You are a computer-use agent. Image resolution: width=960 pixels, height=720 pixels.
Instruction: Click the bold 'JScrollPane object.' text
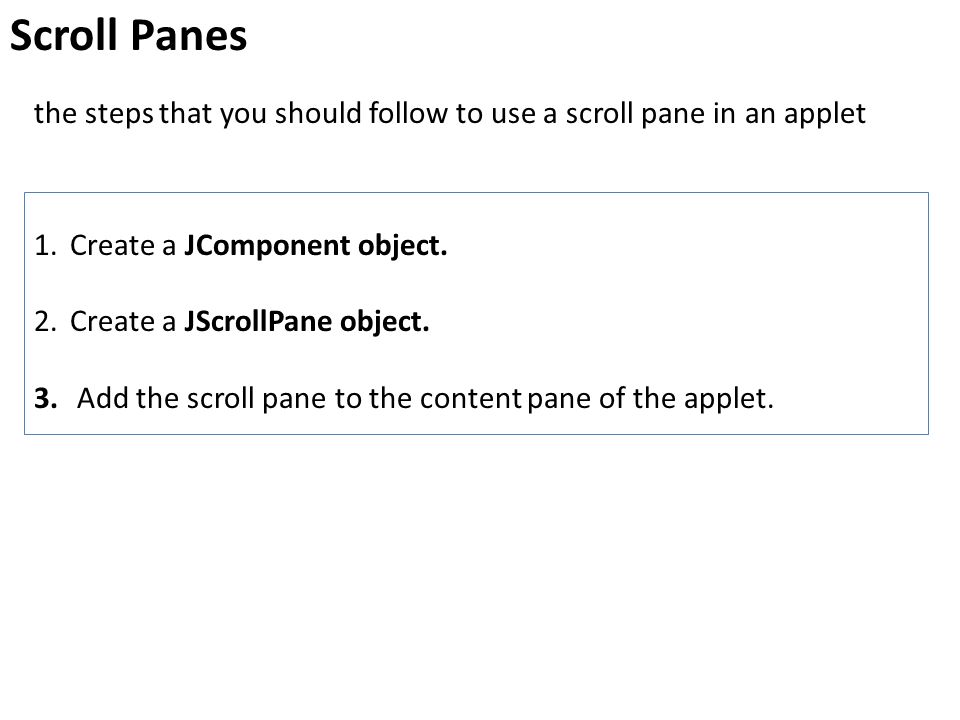tap(307, 322)
